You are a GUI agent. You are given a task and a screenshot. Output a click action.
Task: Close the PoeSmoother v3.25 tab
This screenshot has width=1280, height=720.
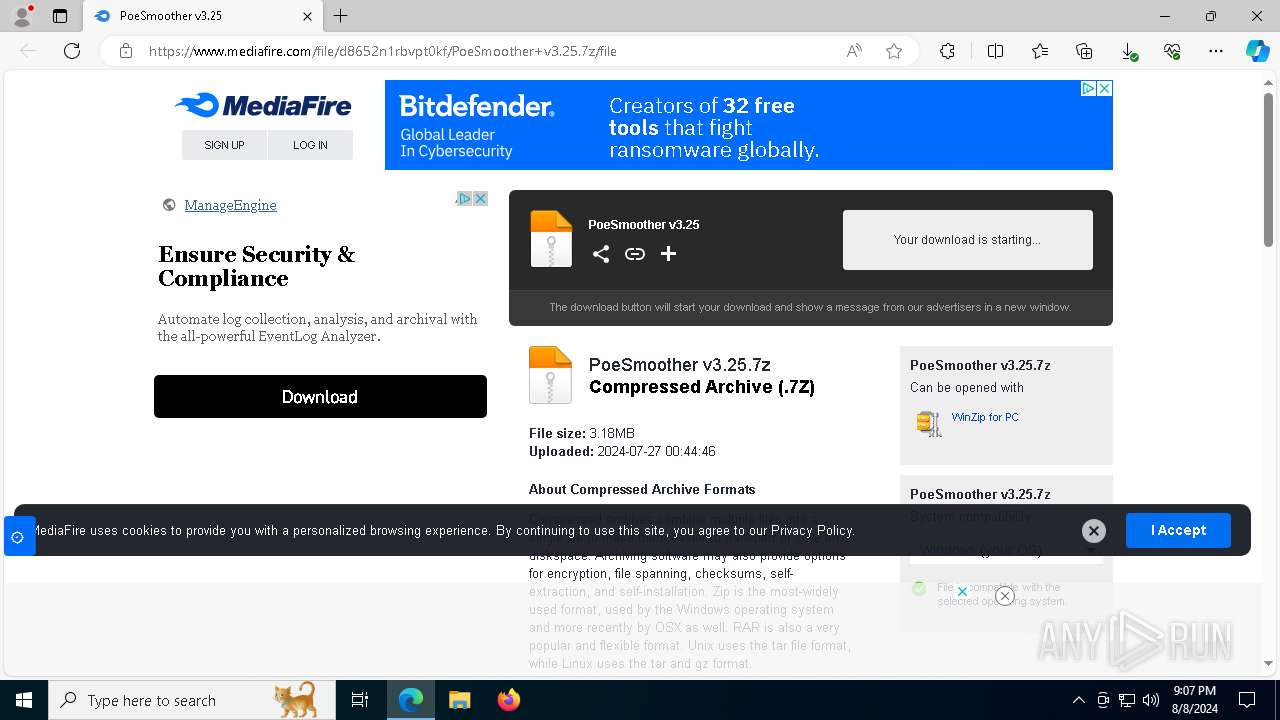click(x=307, y=16)
